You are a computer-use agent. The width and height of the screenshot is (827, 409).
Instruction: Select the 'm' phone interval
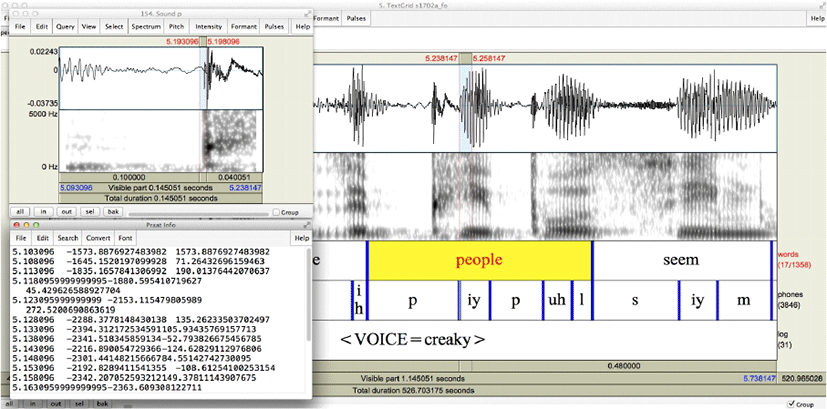(x=744, y=300)
